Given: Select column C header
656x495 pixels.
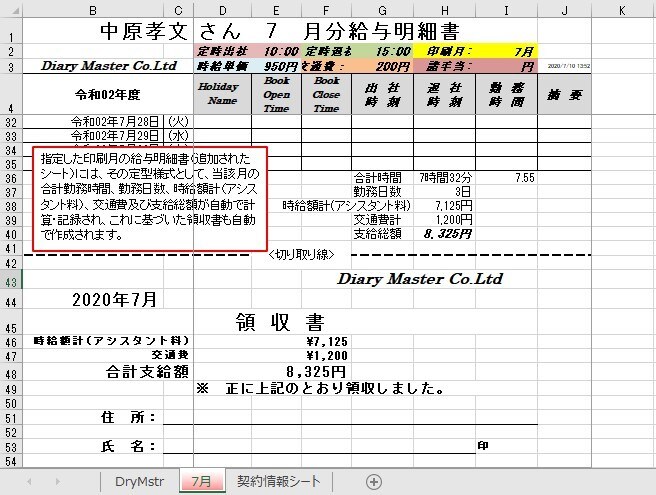Looking at the screenshot, I should 178,10.
